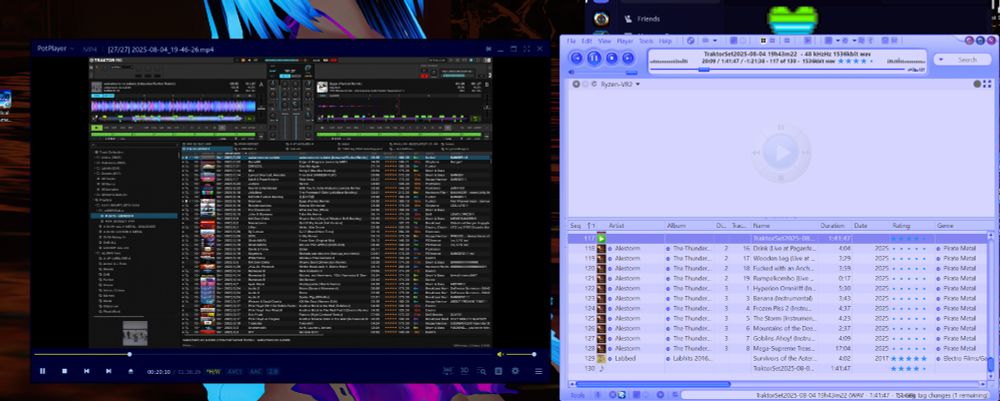The image size is (1000, 401).
Task: Select track 'Wooden Leg (Live at ...'
Action: coord(784,258)
